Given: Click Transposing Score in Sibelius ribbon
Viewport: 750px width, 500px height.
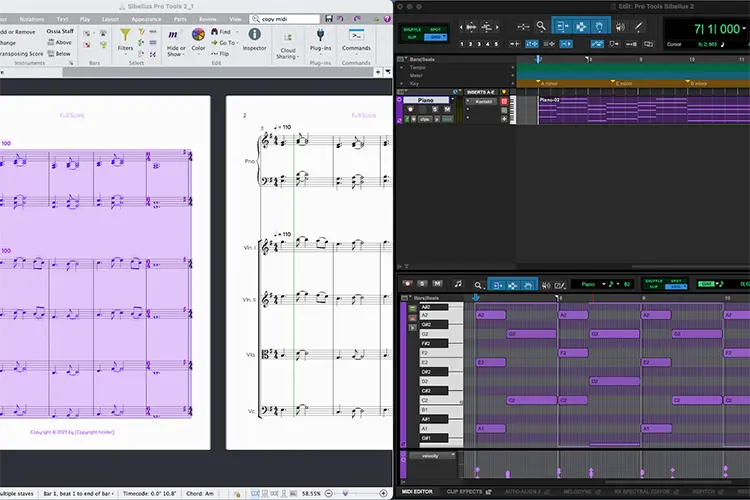Looking at the screenshot, I should click(21, 54).
